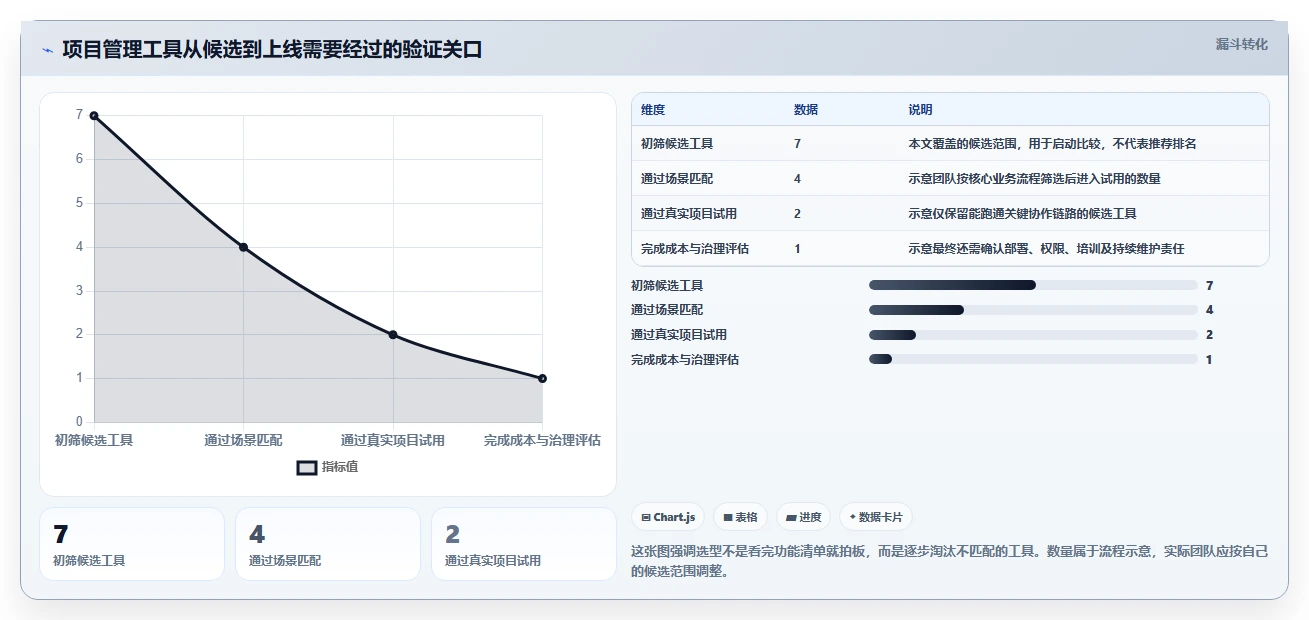Click the chart data point at value 1
The image size is (1309, 620).
[x=542, y=378]
